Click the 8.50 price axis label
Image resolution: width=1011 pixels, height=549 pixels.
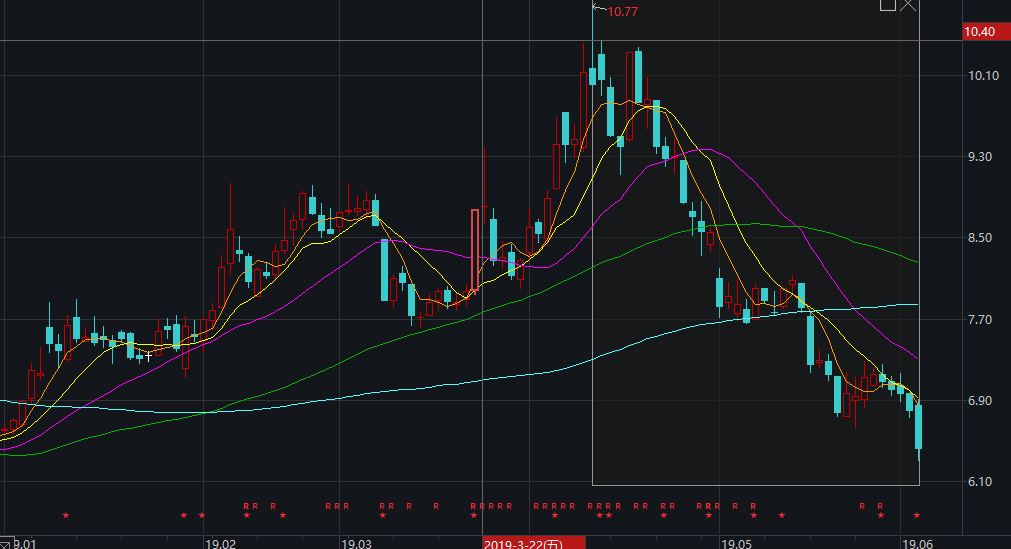(x=984, y=238)
